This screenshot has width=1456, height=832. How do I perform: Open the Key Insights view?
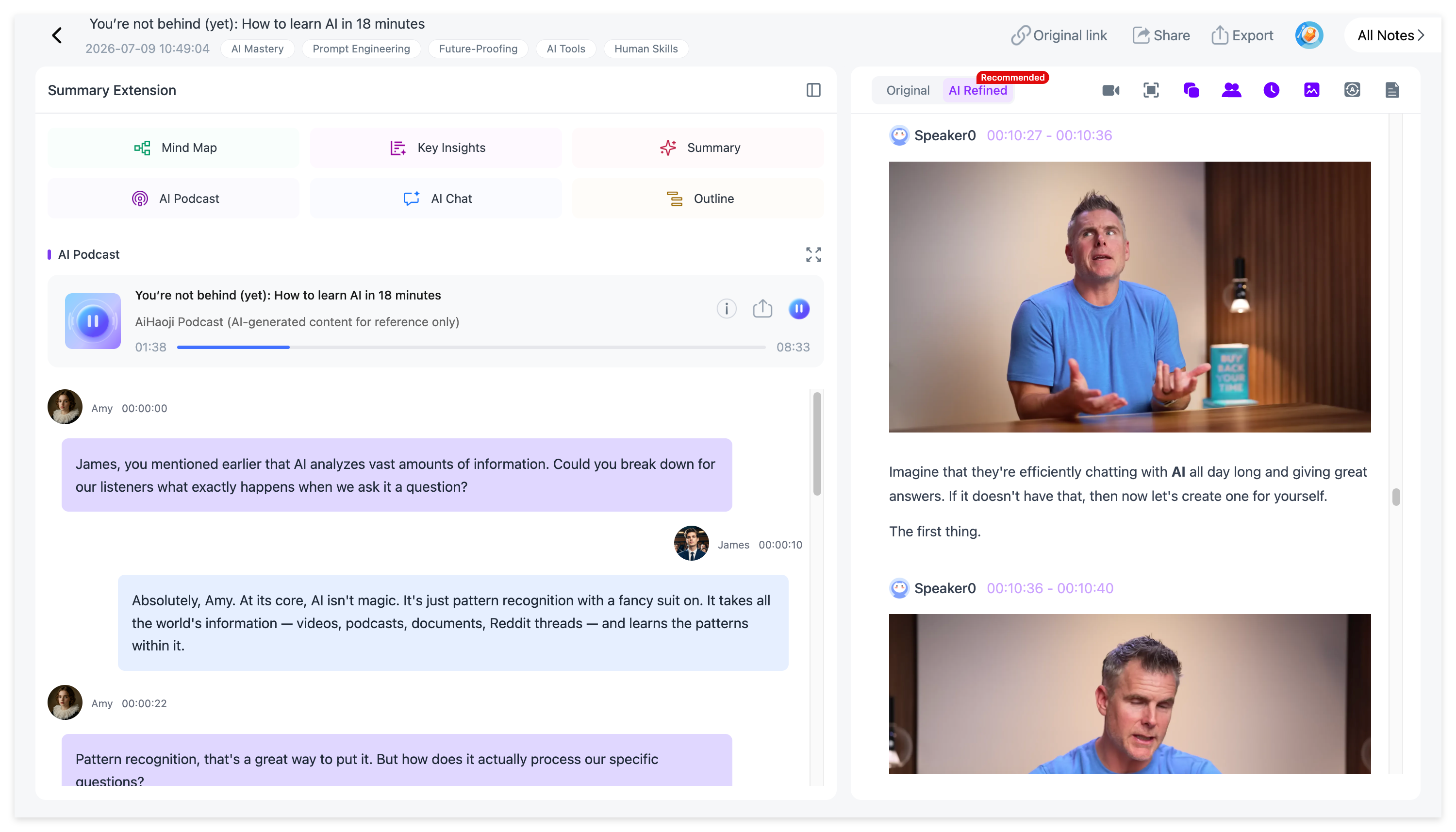tap(436, 148)
